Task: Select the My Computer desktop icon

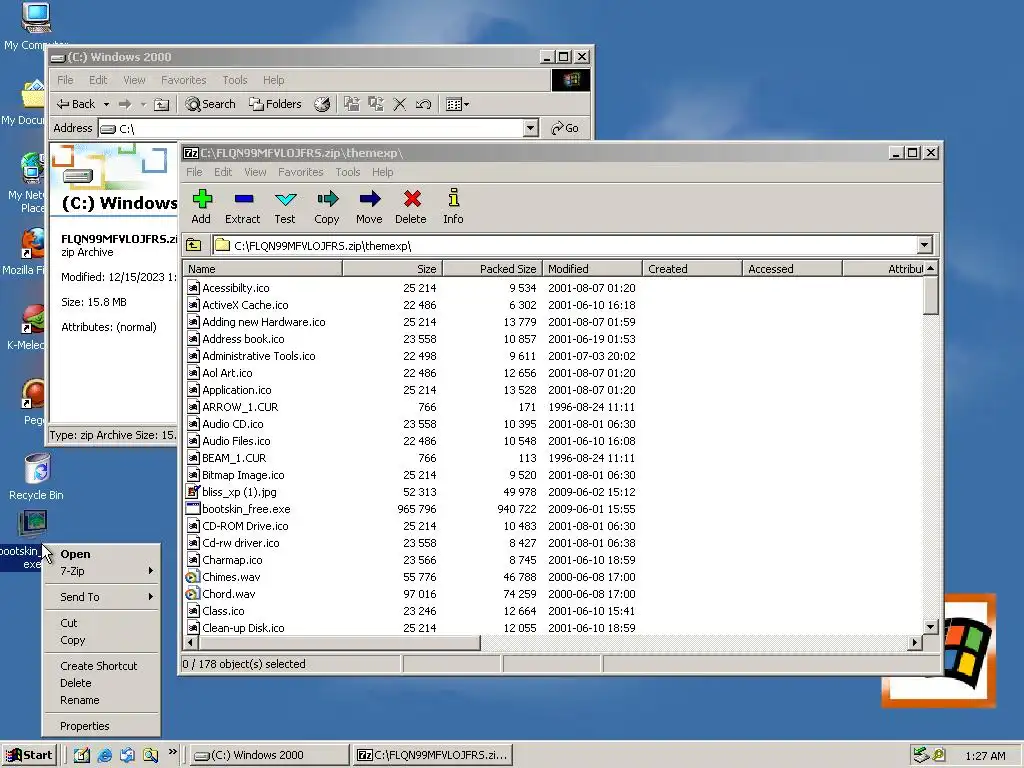Action: pyautogui.click(x=36, y=18)
